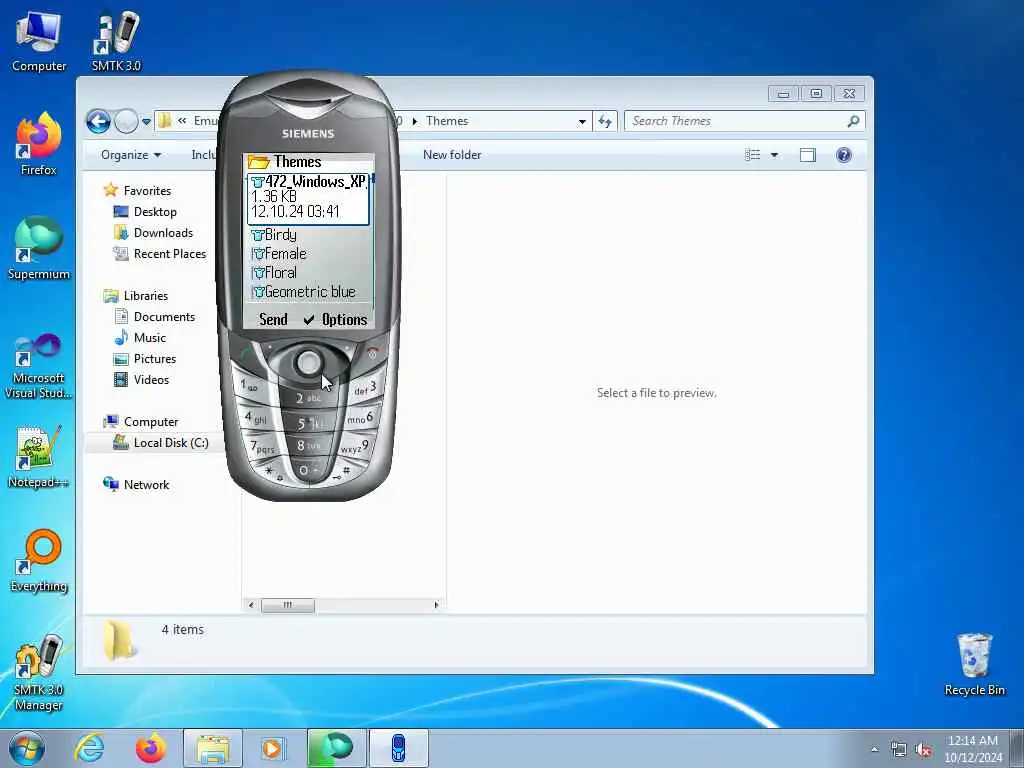Toggle the preview pane button

coord(808,155)
